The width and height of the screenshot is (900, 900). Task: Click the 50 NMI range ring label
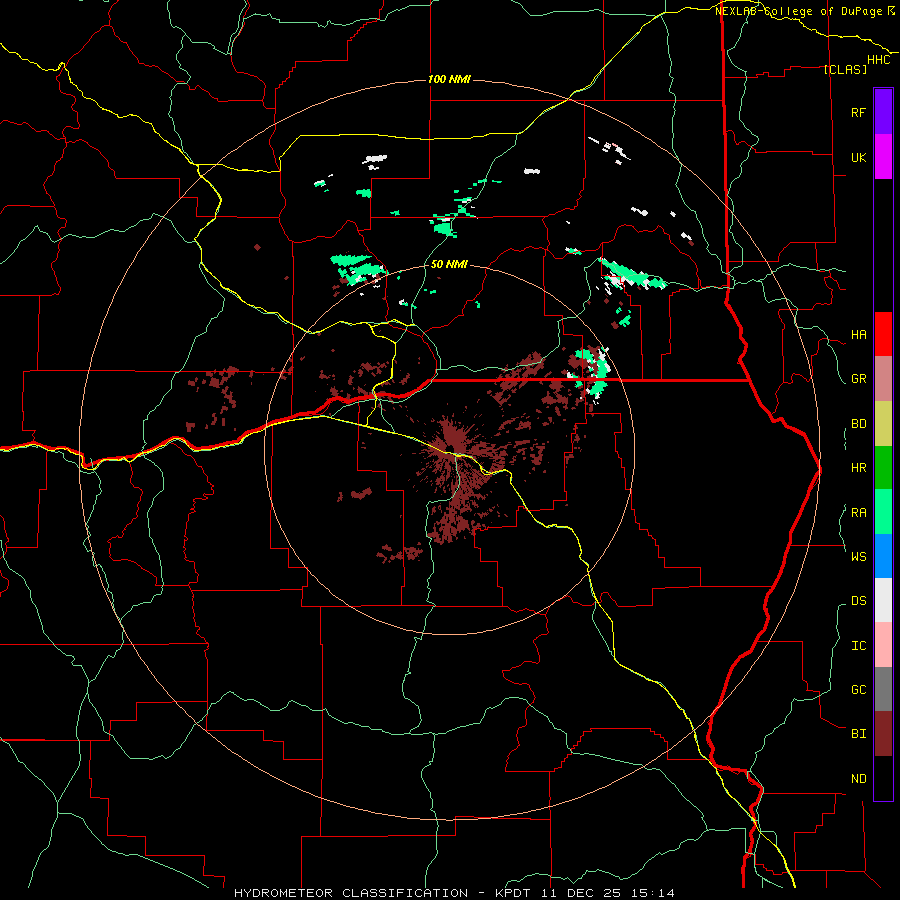point(449,264)
